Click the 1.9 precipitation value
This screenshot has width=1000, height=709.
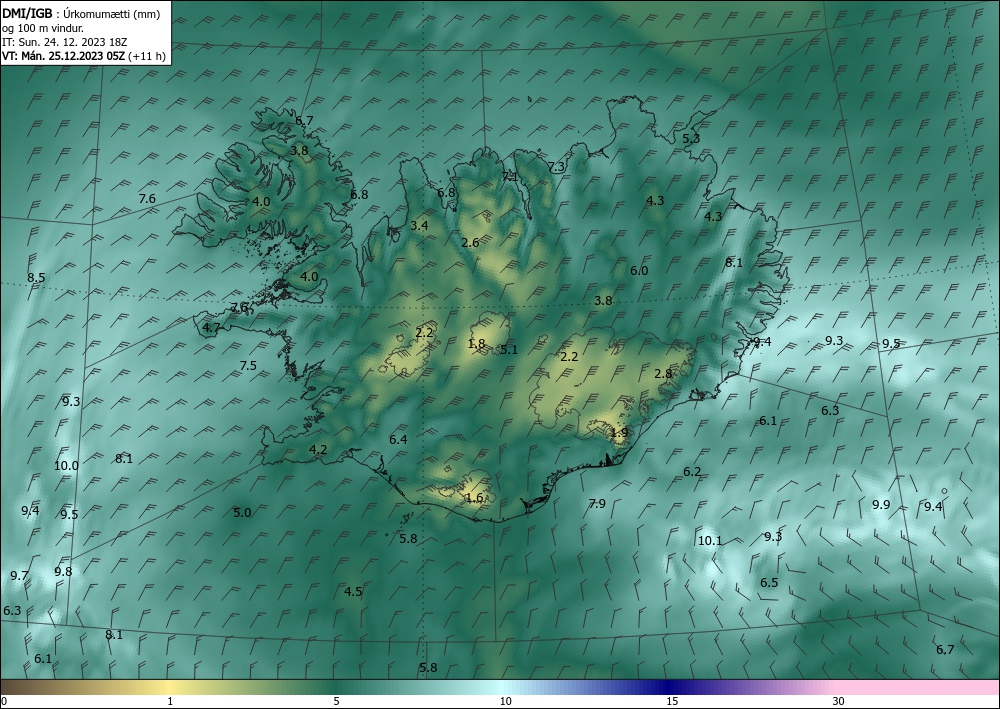click(x=619, y=432)
